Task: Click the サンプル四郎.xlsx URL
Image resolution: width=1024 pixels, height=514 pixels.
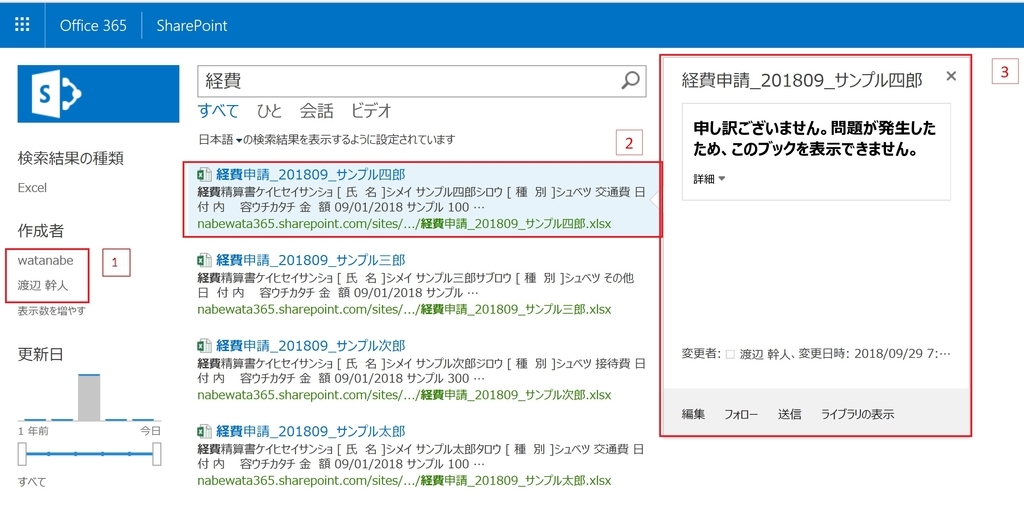Action: (x=404, y=224)
